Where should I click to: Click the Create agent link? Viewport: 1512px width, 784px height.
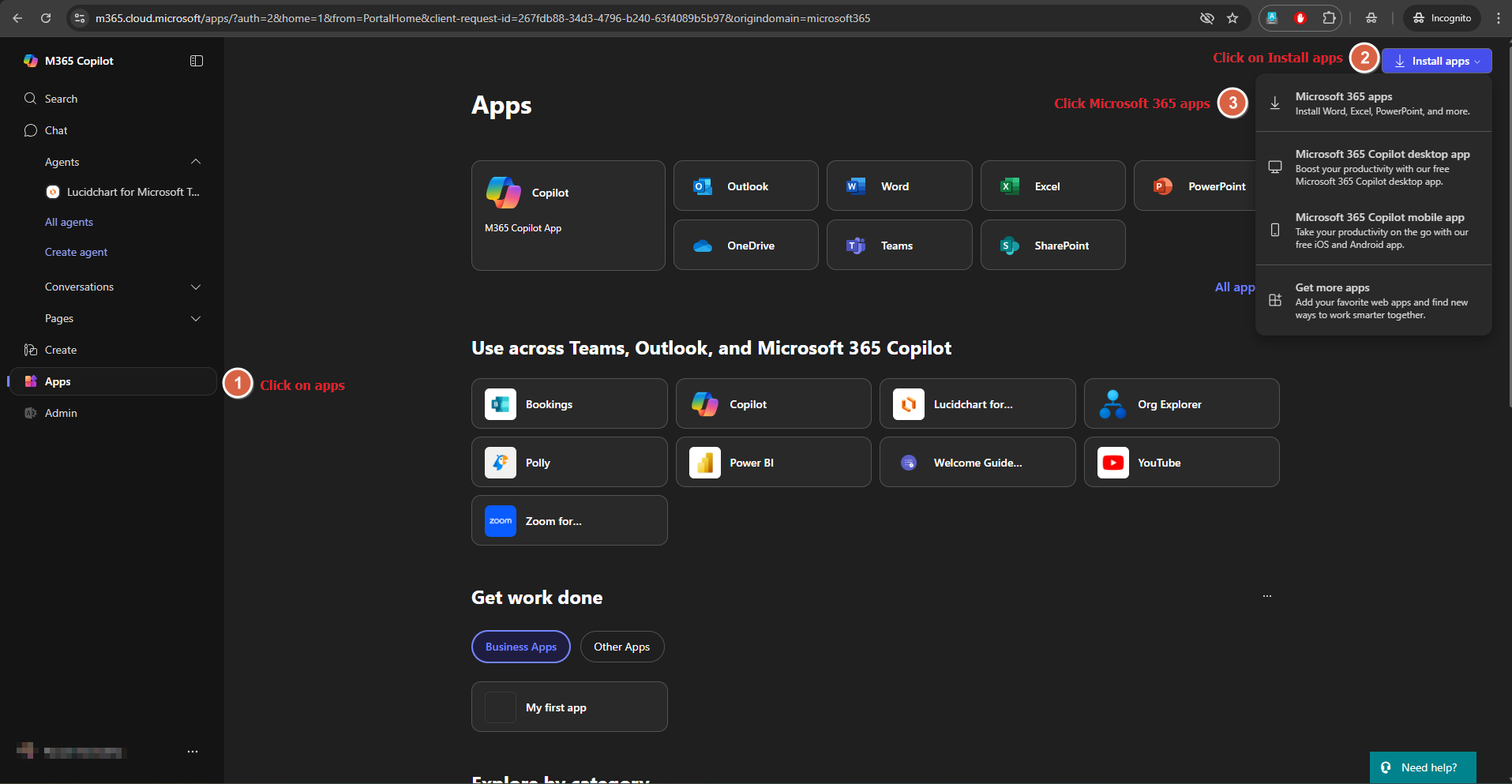[x=76, y=252]
